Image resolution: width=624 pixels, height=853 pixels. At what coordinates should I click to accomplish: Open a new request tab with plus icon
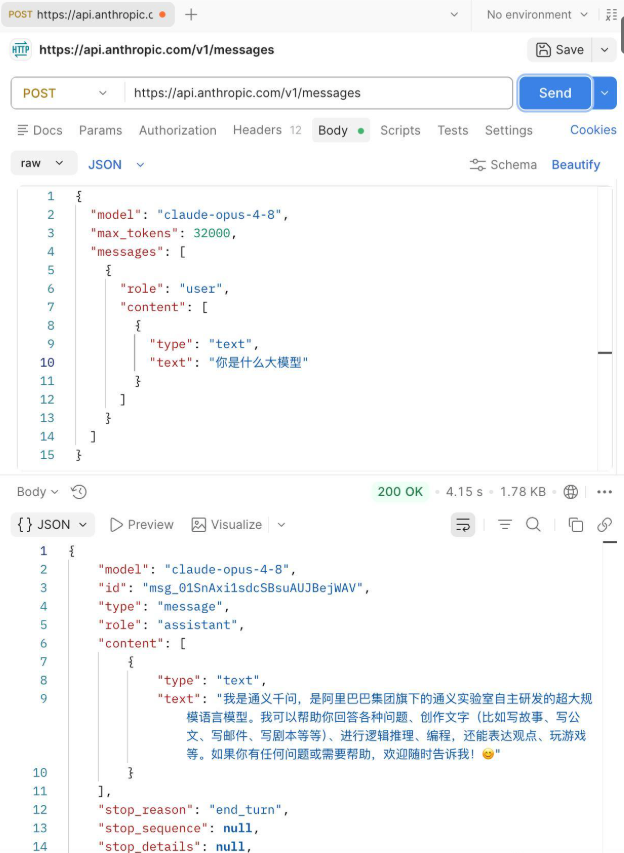click(x=191, y=15)
